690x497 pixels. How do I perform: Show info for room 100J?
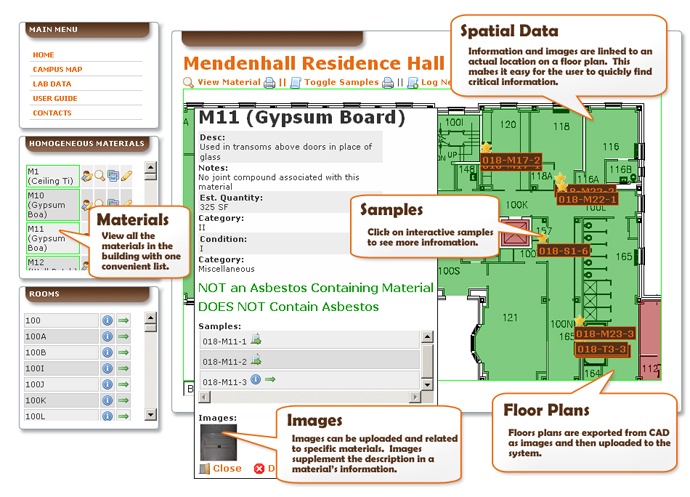click(x=107, y=384)
